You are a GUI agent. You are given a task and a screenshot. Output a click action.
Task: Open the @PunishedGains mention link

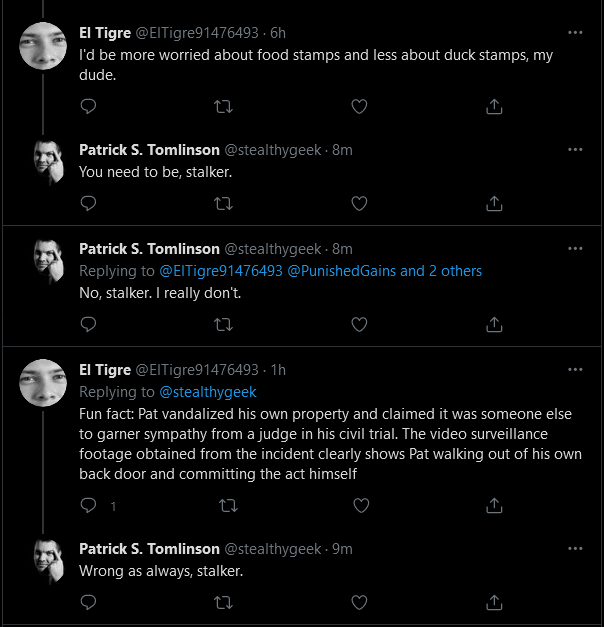(x=341, y=271)
